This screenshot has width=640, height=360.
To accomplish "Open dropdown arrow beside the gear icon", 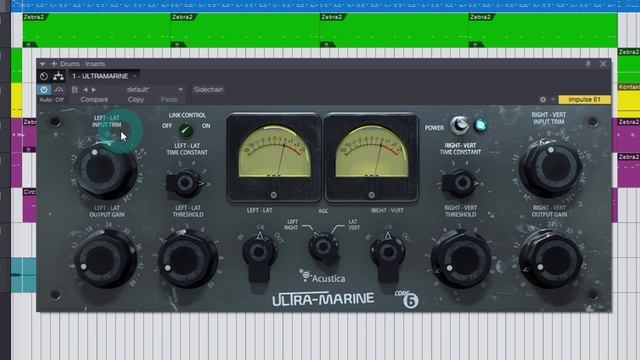I will 553,99.
